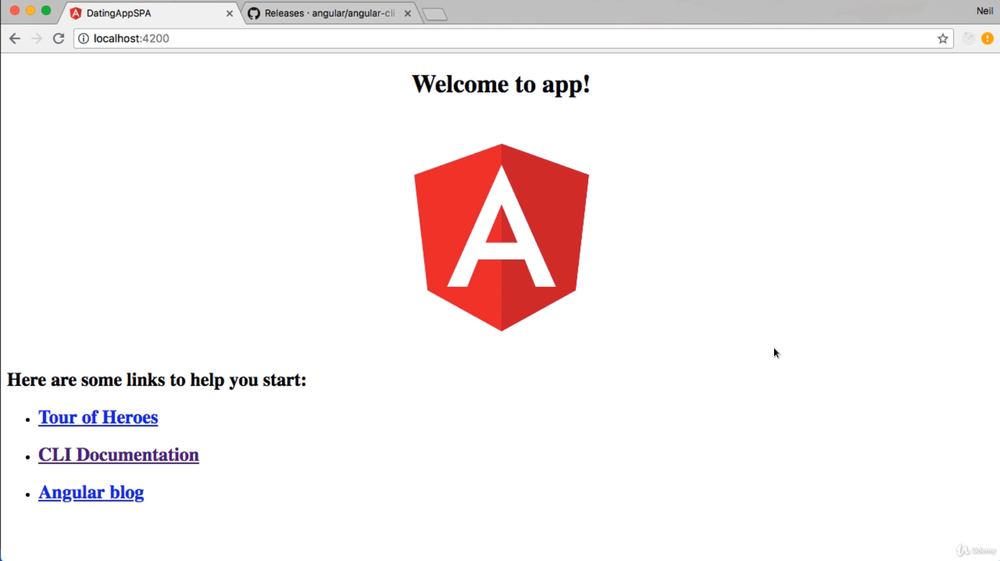This screenshot has height=561, width=1000.
Task: Open the Angular blog link
Action: pyautogui.click(x=91, y=492)
